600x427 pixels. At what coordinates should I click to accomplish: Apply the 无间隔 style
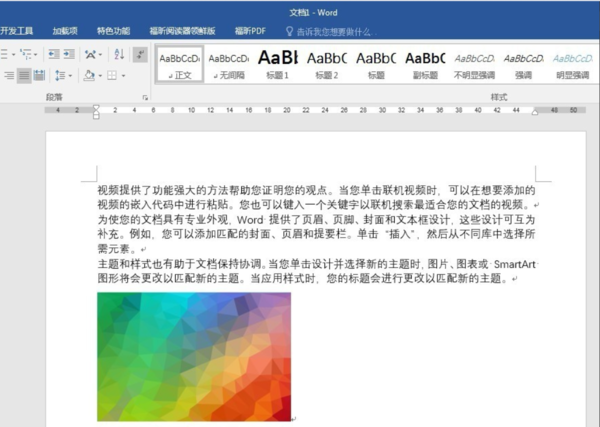(229, 64)
